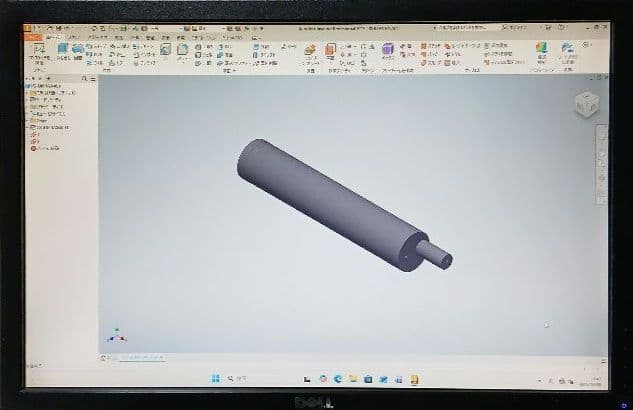Switch to the 3D Model ribbon tab
This screenshot has width=633, height=410.
click(53, 37)
